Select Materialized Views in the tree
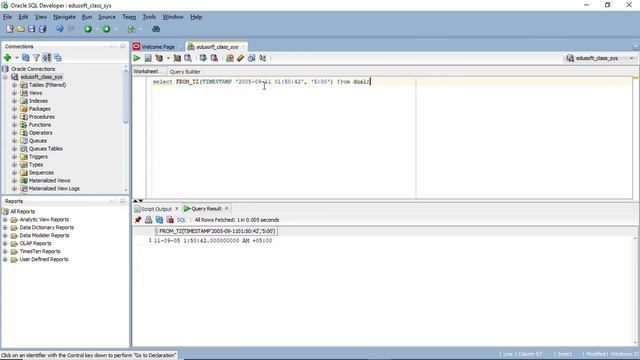The height and width of the screenshot is (360, 640). click(49, 180)
